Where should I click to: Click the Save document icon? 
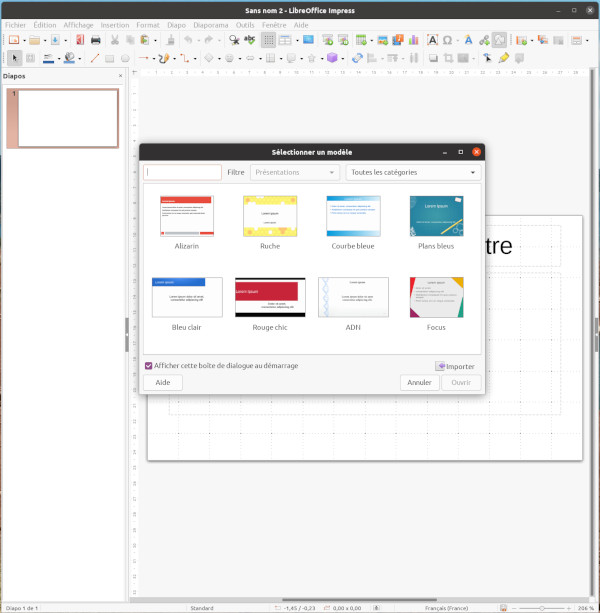[56, 40]
